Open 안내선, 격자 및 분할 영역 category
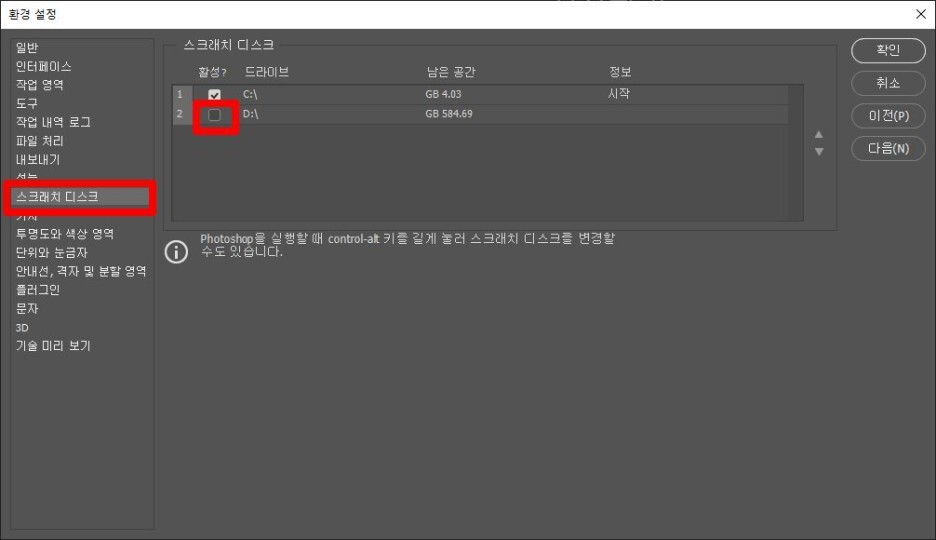The height and width of the screenshot is (540, 936). 81,271
